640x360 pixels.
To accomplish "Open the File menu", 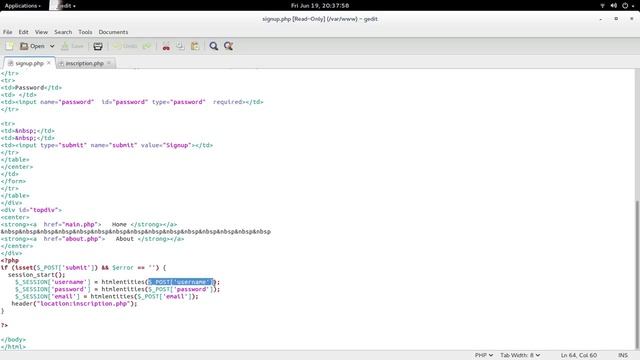I will pos(8,32).
